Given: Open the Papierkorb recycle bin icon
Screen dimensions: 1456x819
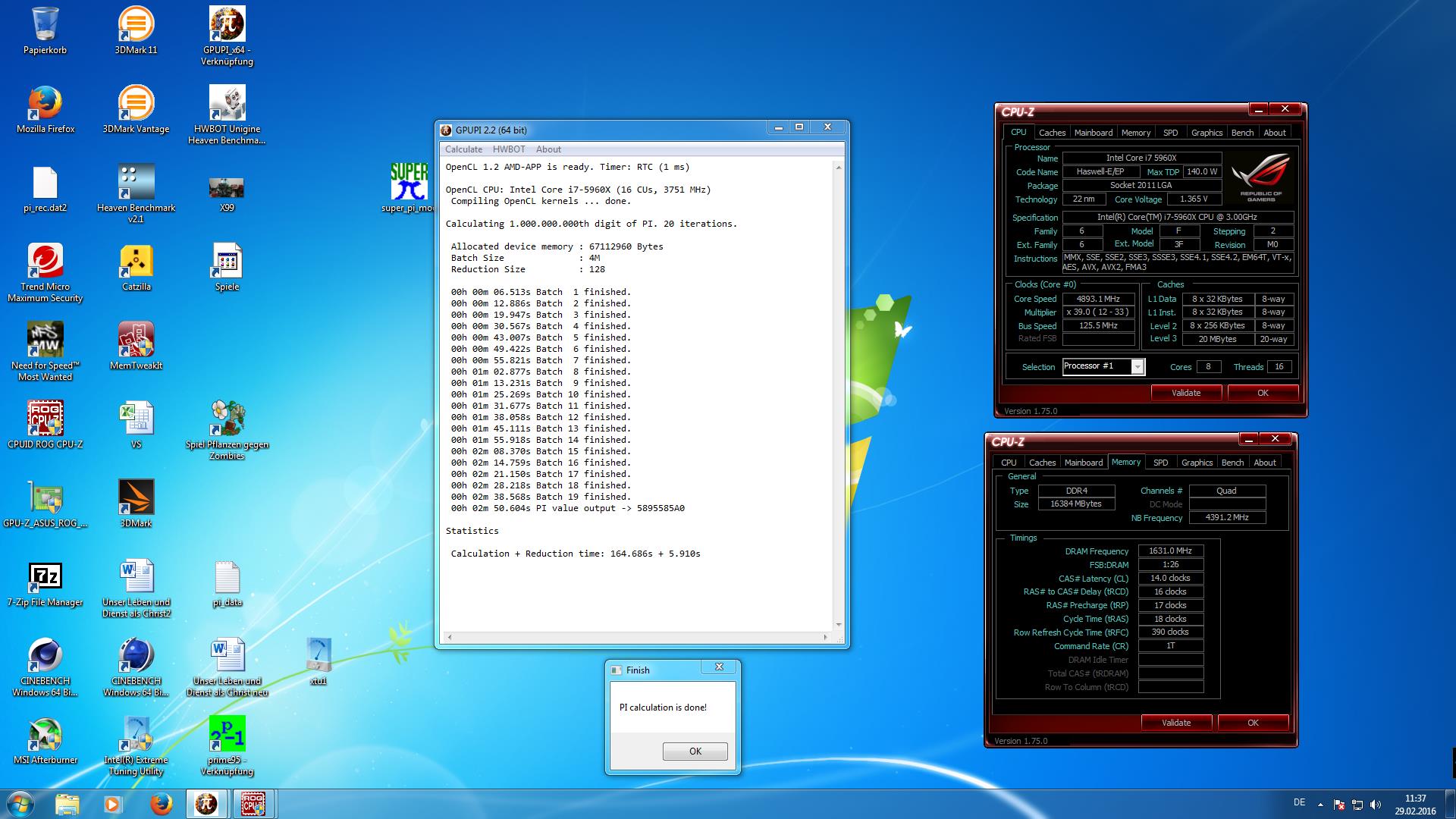Looking at the screenshot, I should [45, 30].
